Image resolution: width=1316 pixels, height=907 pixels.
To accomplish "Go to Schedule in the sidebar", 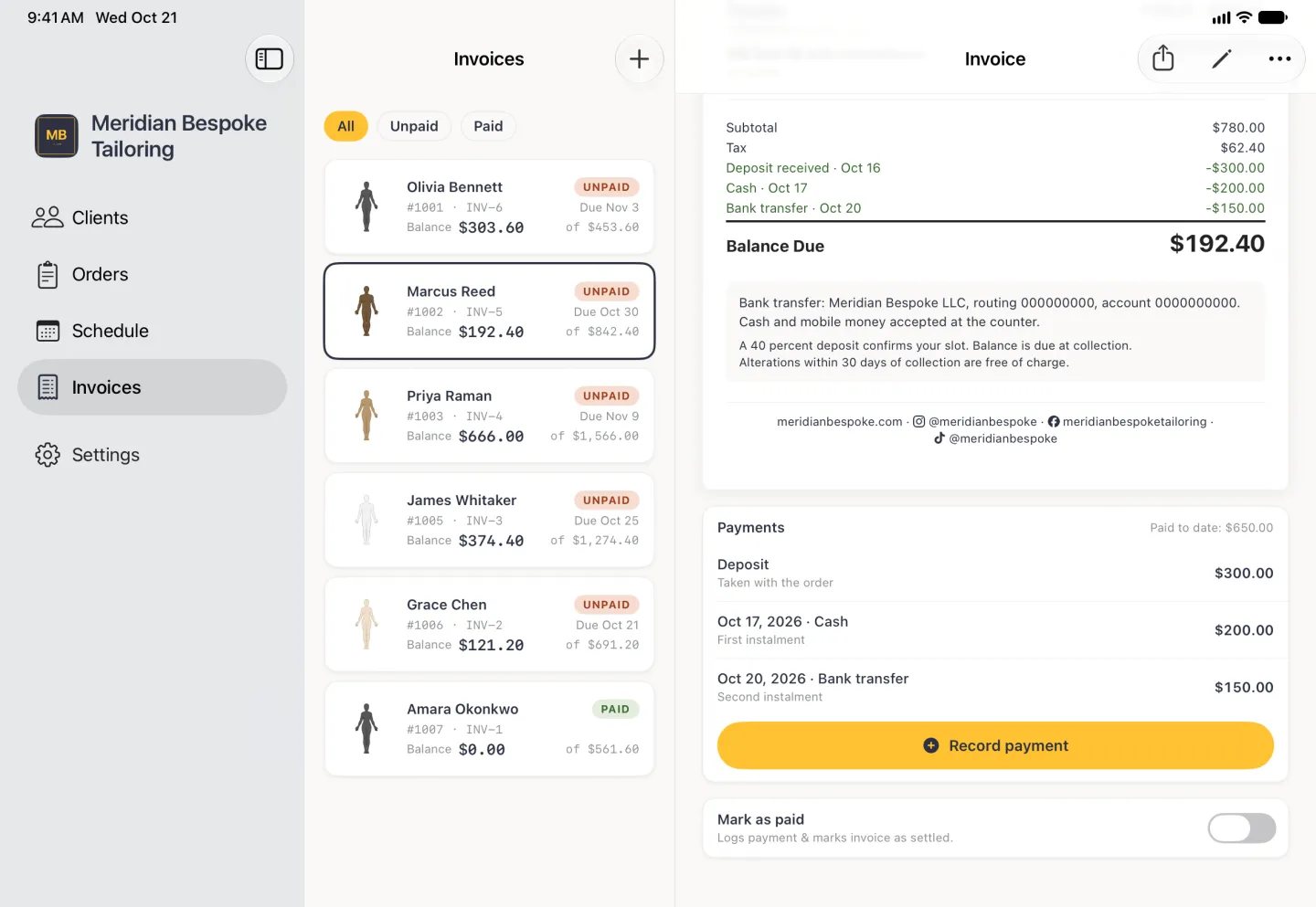I will 153,331.
